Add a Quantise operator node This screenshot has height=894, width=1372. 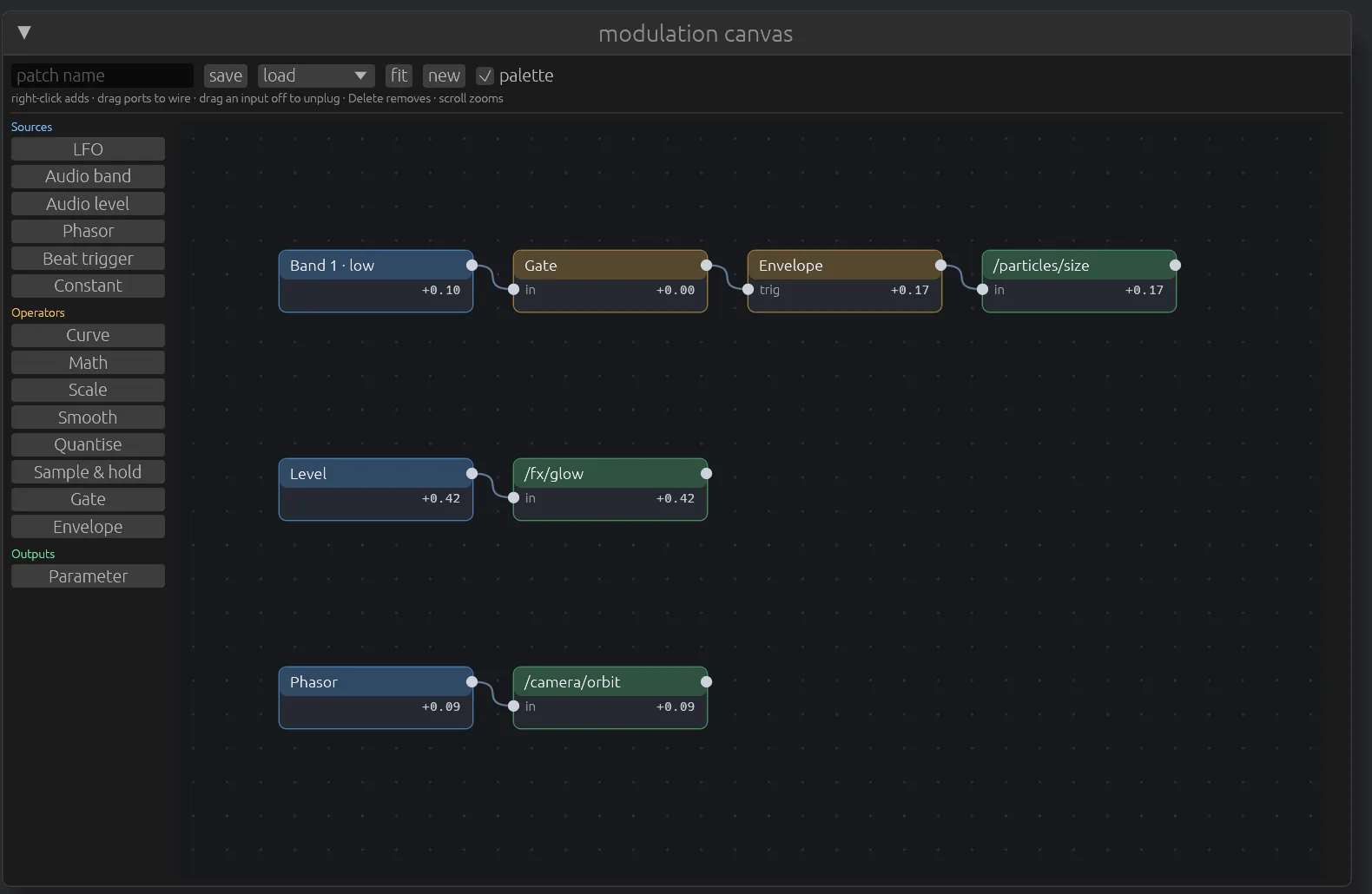click(88, 444)
